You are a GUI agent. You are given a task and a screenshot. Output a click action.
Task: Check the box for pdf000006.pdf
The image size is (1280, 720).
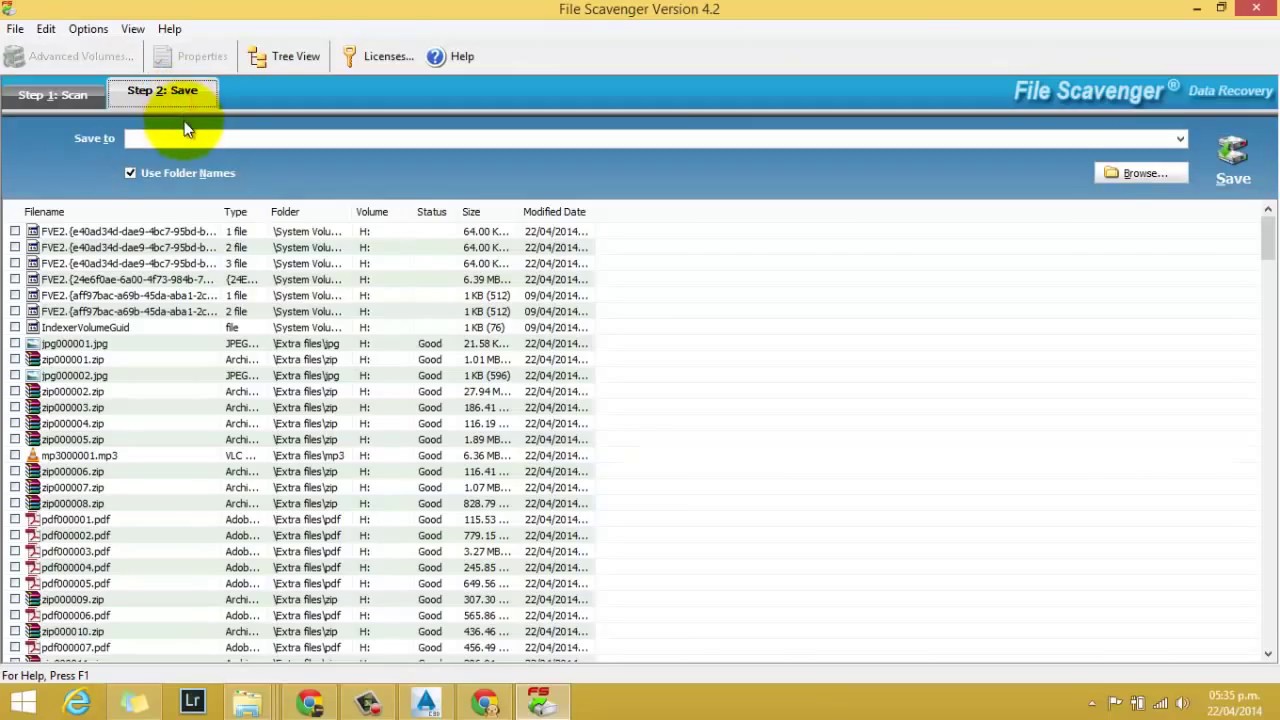click(x=15, y=616)
